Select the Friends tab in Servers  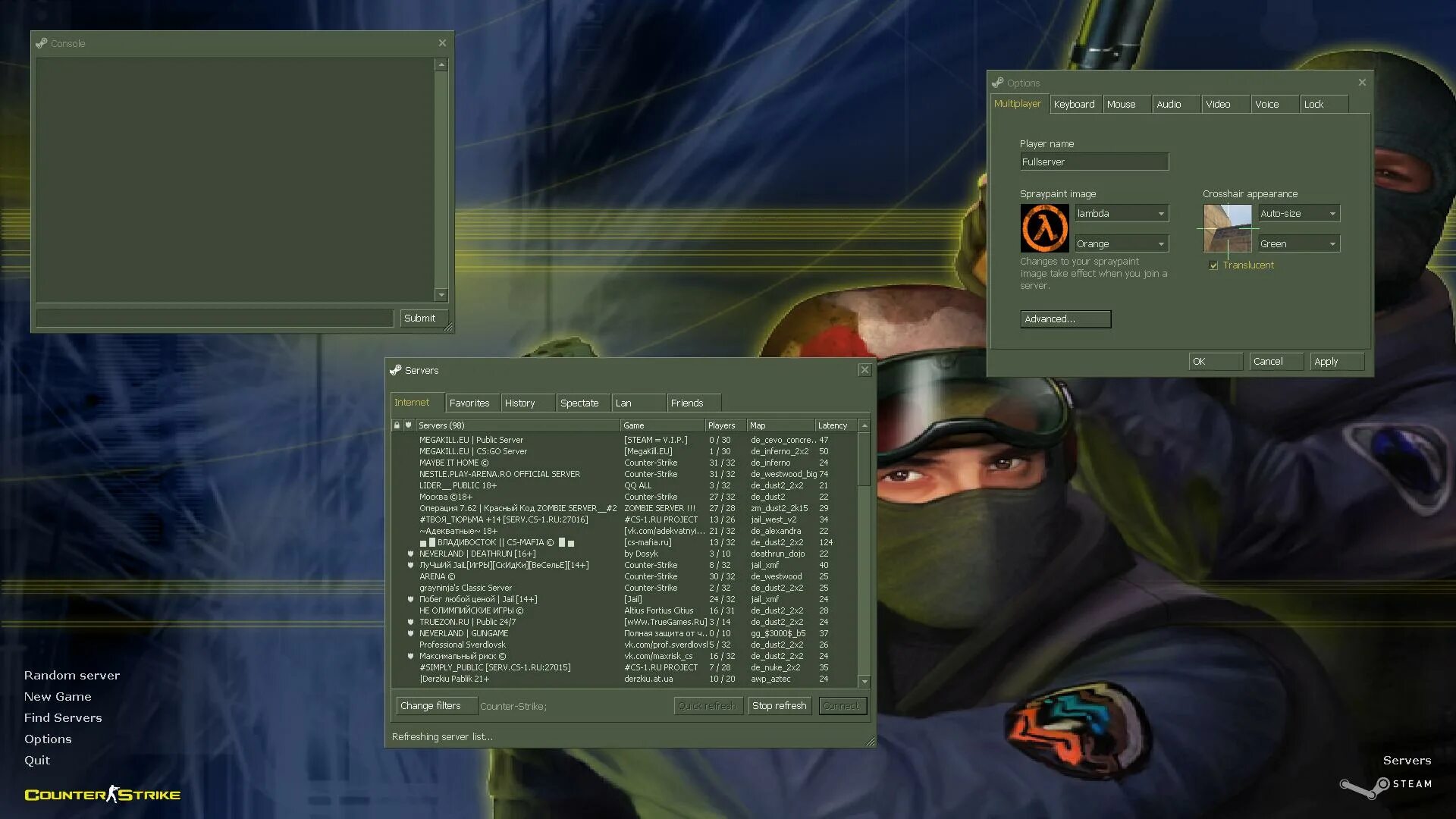coord(693,403)
